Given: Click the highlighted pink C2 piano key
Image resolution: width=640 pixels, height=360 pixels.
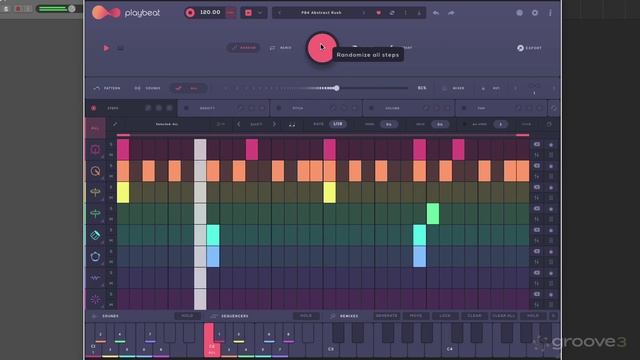Looking at the screenshot, I should point(211,340).
